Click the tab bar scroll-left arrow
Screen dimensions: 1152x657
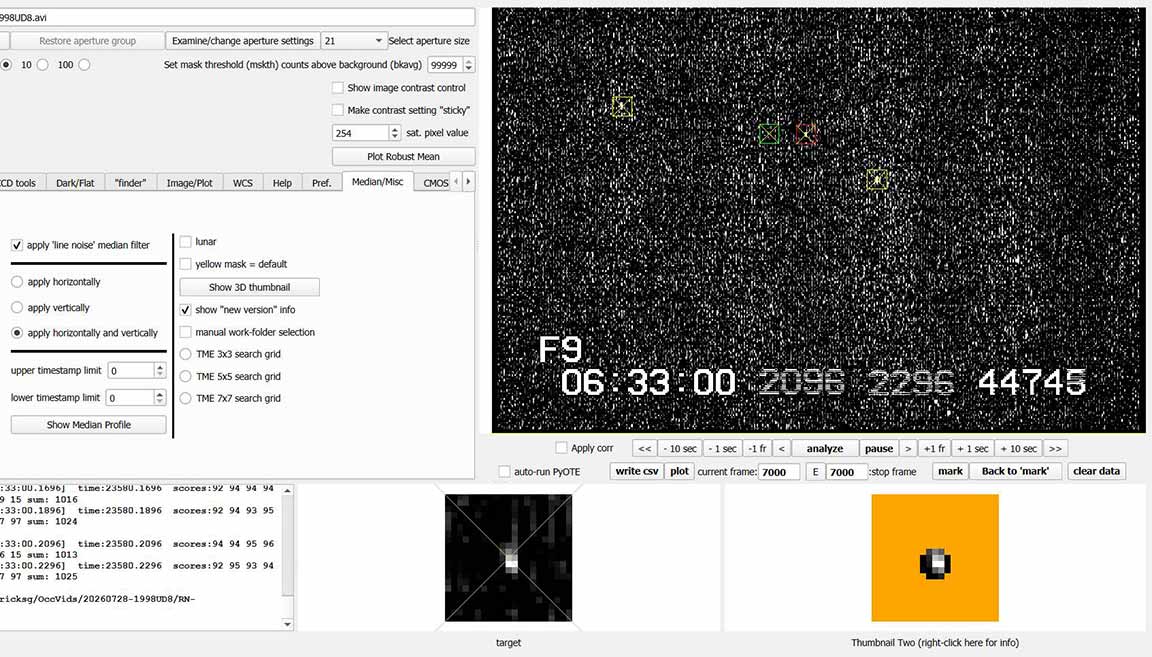(456, 181)
